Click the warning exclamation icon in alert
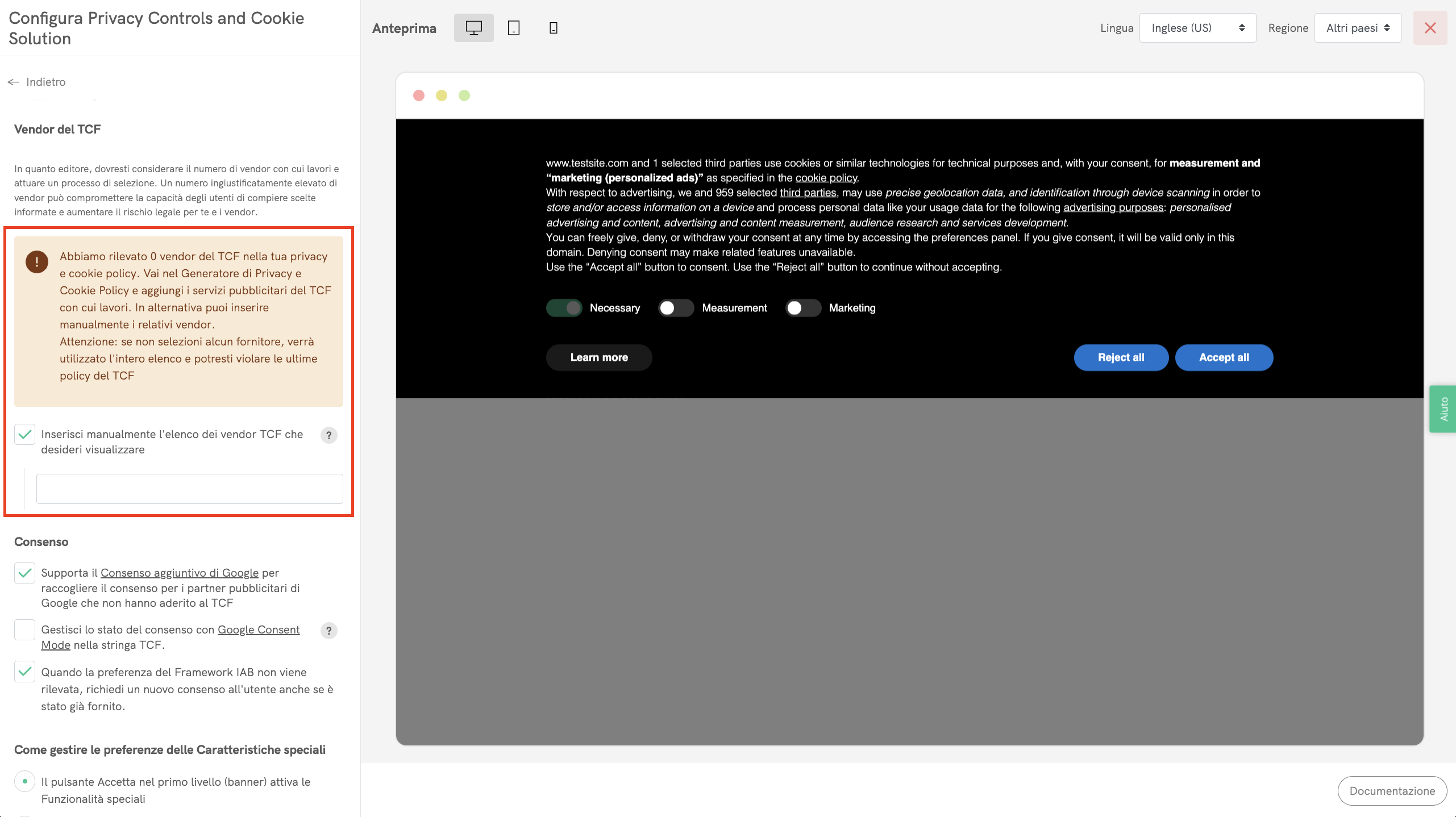This screenshot has width=1456, height=817. point(37,262)
